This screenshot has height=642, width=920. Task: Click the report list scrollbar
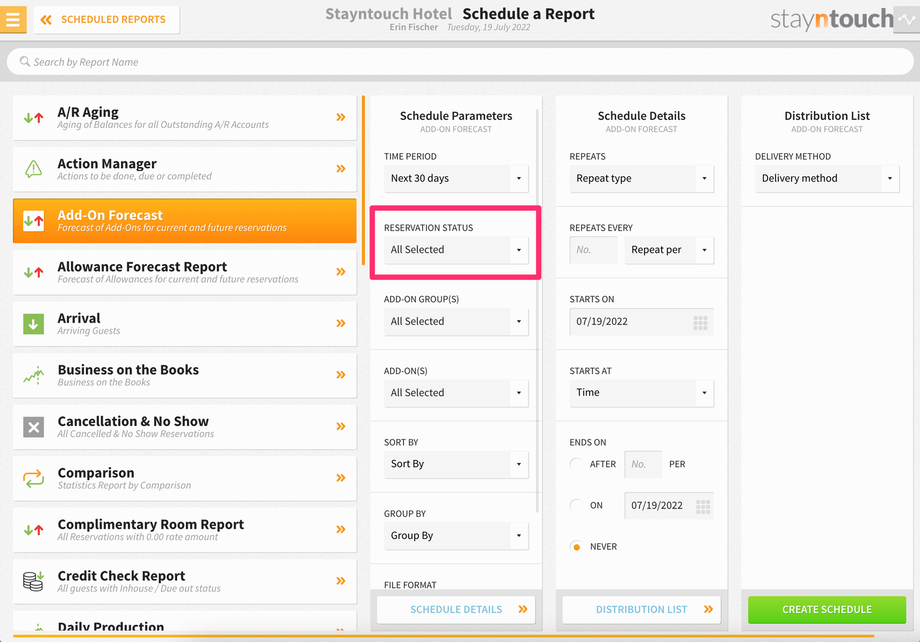364,181
